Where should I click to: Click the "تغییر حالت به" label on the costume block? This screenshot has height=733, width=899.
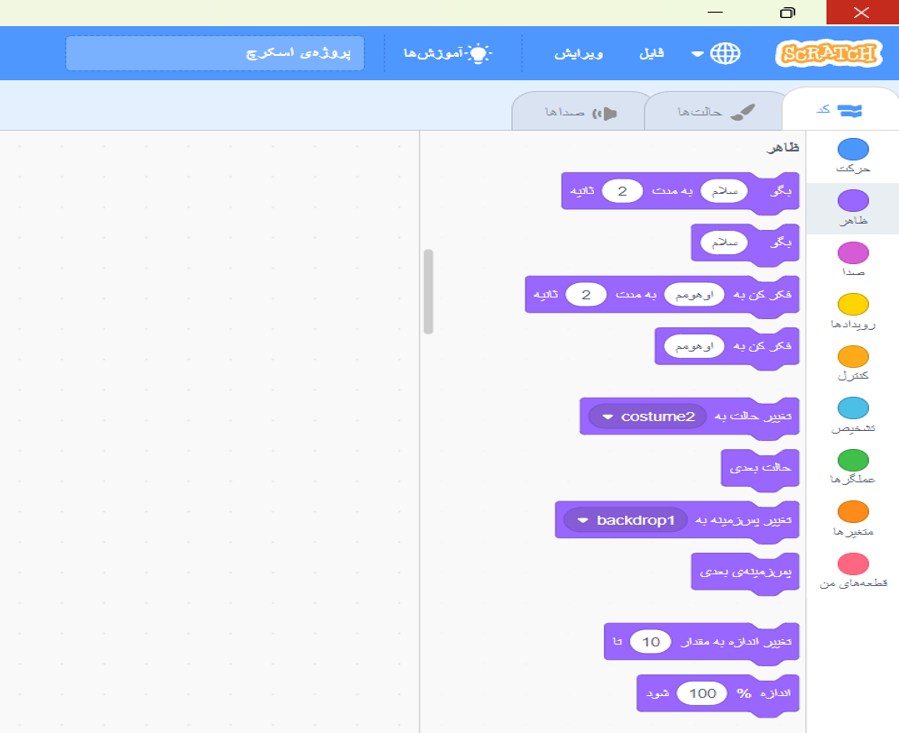[753, 416]
